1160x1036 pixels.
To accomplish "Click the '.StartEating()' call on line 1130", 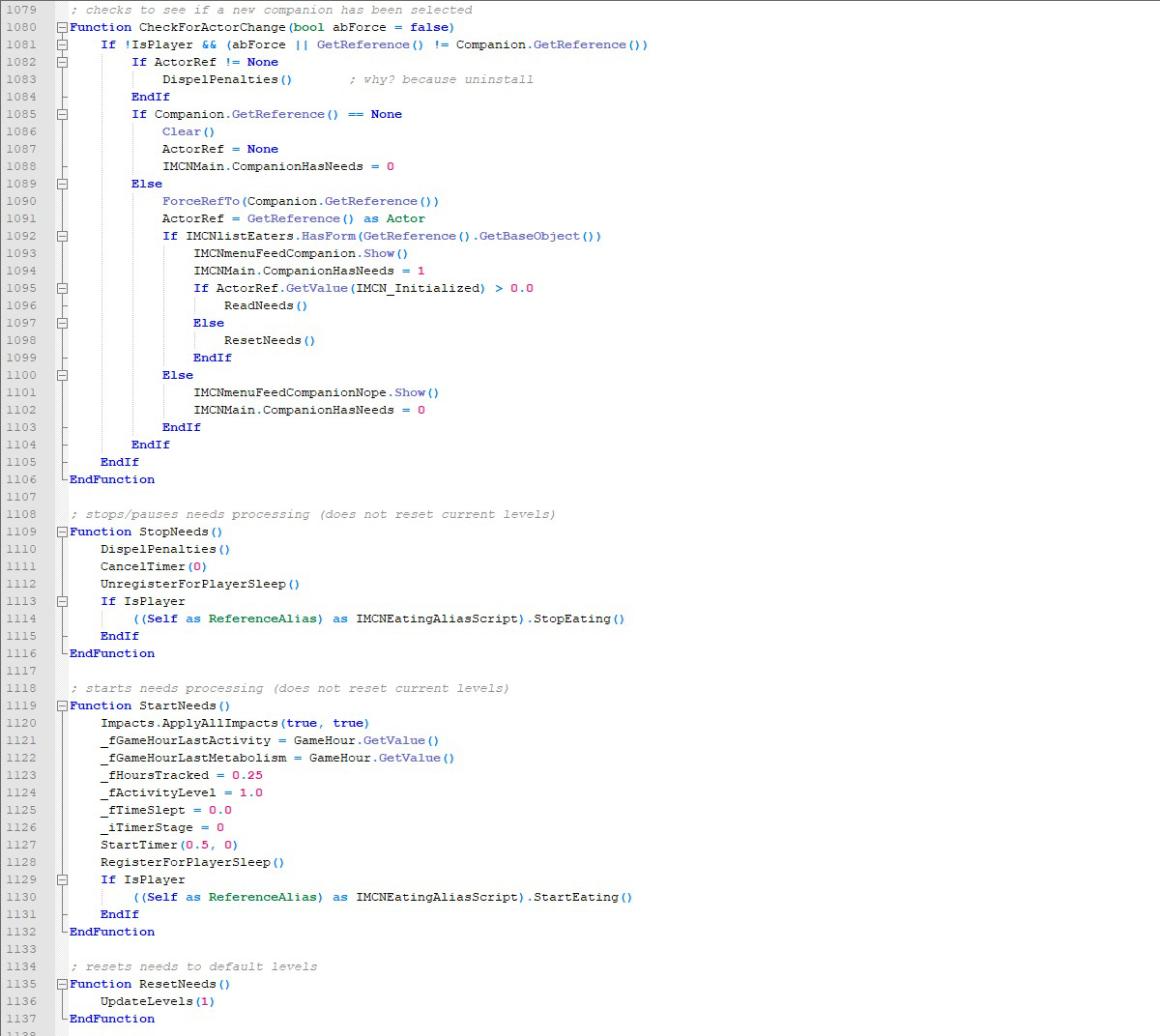I will [579, 897].
